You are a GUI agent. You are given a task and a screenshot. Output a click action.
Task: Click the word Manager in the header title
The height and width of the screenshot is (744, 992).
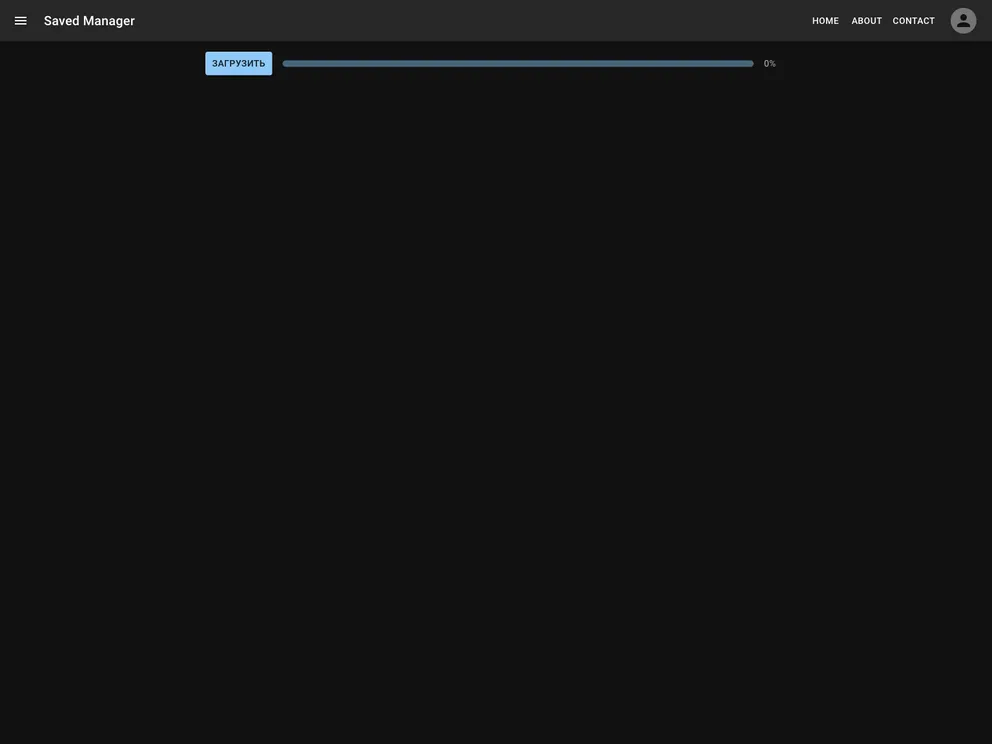[x=109, y=21]
